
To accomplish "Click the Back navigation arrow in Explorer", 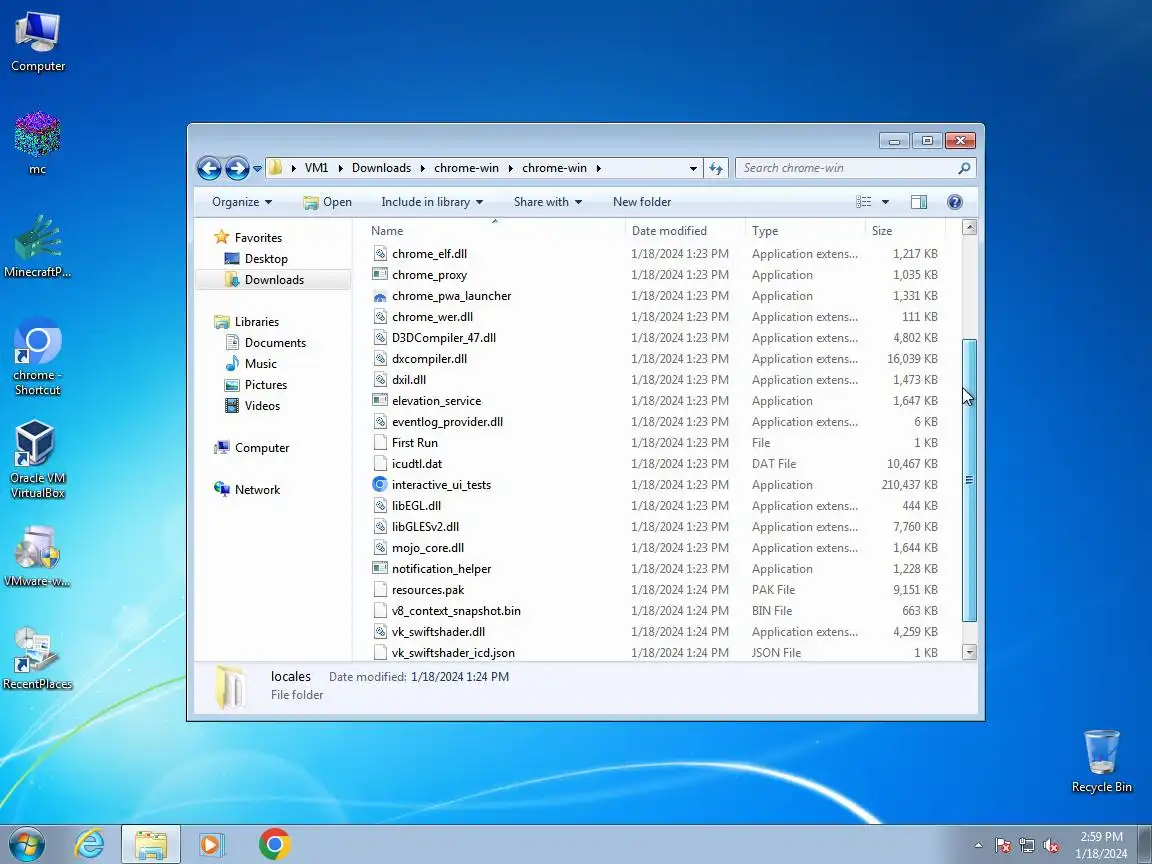I will 209,168.
